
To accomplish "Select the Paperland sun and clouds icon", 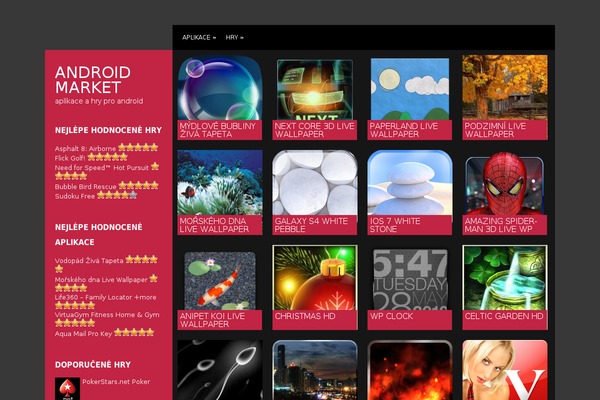I will [410, 89].
